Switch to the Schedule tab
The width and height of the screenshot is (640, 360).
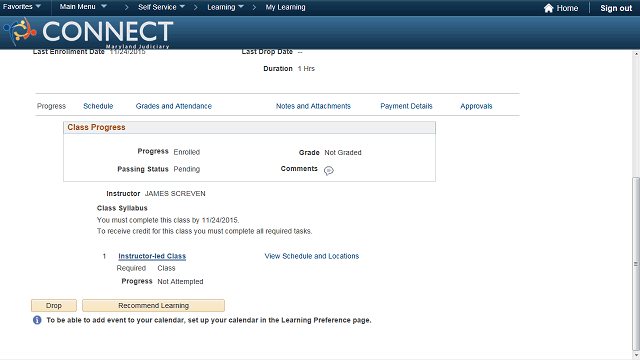click(x=98, y=106)
